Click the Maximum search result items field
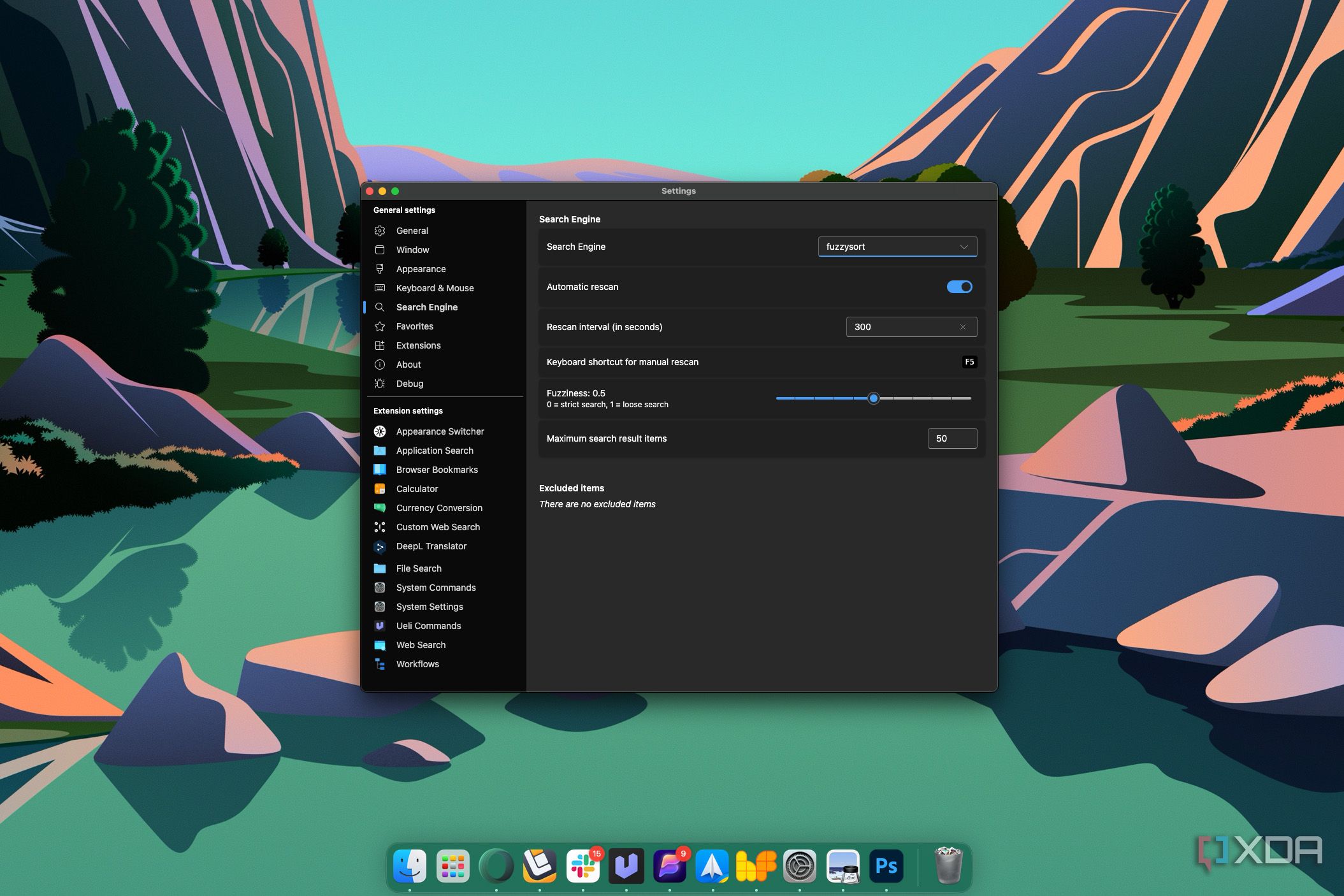1344x896 pixels. pyautogui.click(x=952, y=438)
